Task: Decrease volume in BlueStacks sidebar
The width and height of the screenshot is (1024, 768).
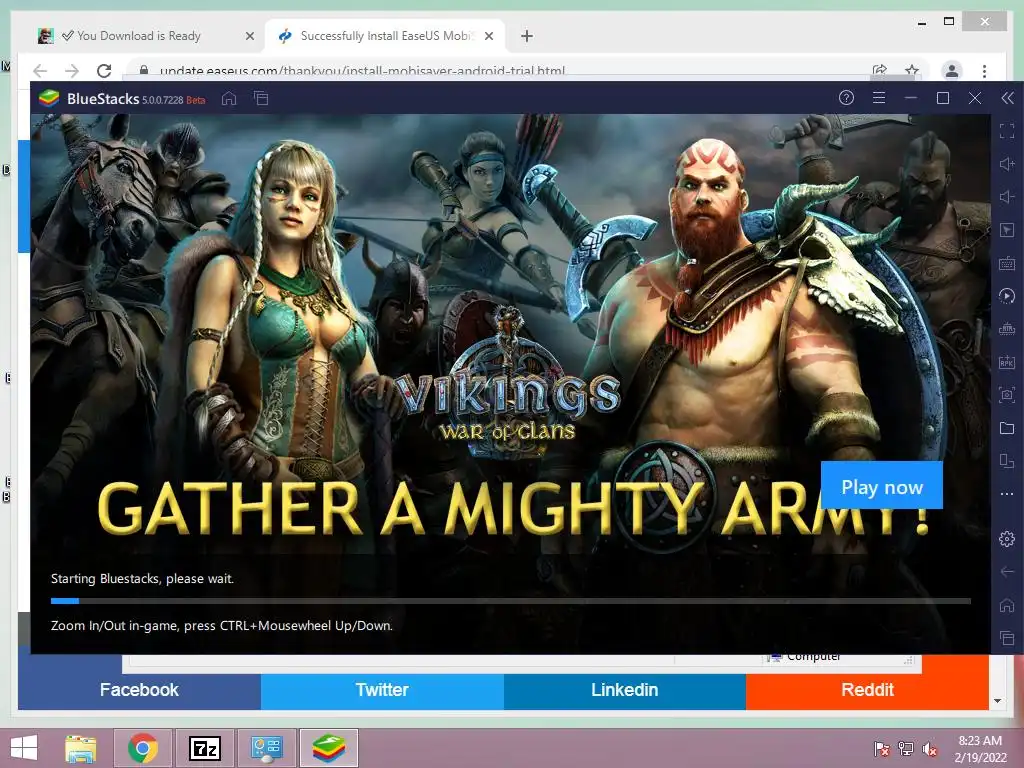Action: coord(1007,197)
